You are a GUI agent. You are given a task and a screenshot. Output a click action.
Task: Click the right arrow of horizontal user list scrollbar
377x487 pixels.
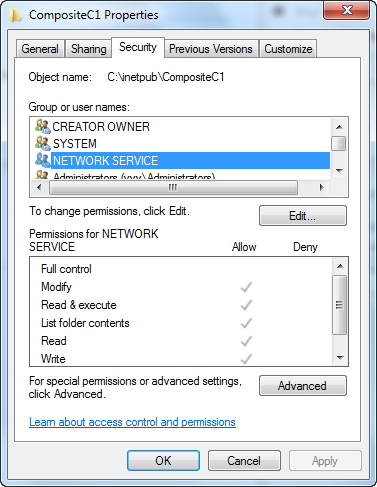[322, 187]
